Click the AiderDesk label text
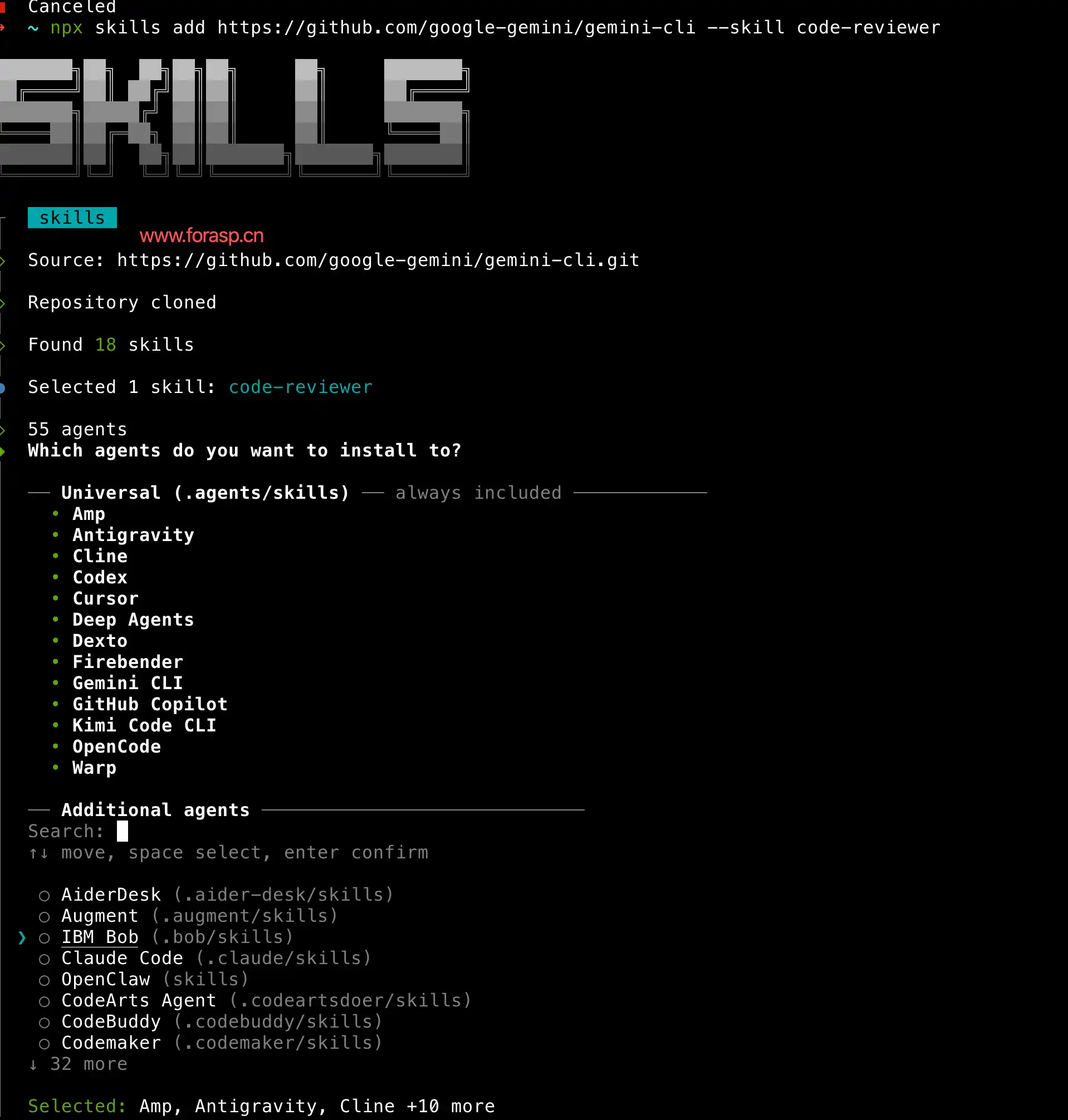Screen dimensions: 1068x1120 coord(111,895)
